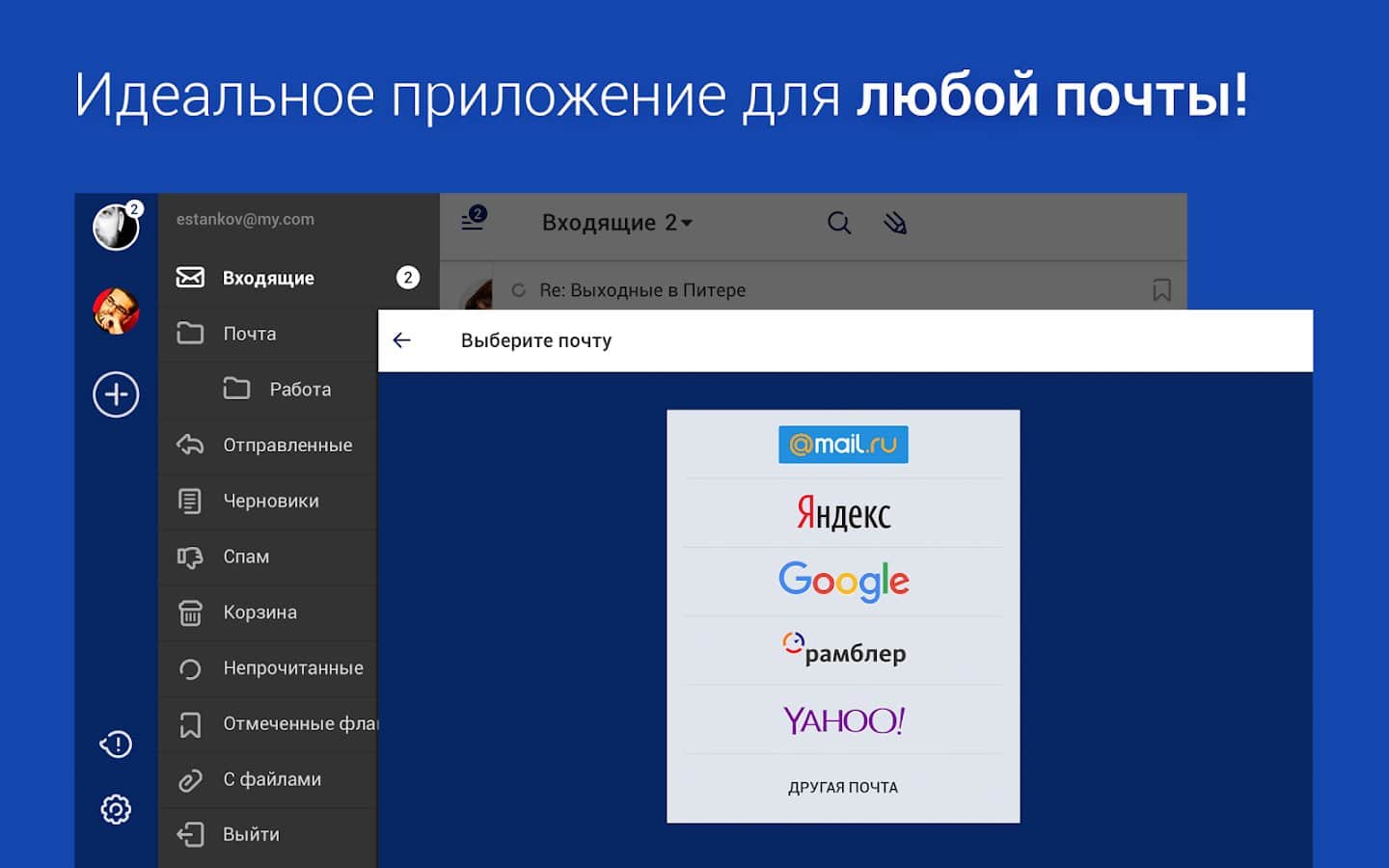Switch to the second account avatar
The image size is (1389, 868).
point(116,311)
